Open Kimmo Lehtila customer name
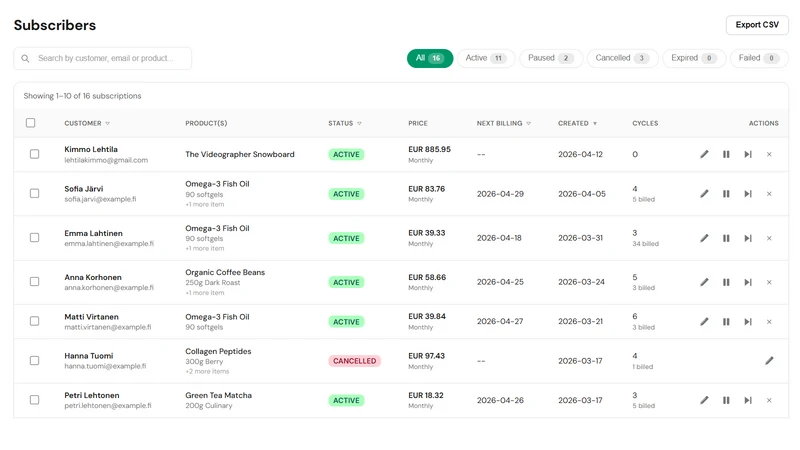Viewport: 800px width, 450px height. (91, 149)
